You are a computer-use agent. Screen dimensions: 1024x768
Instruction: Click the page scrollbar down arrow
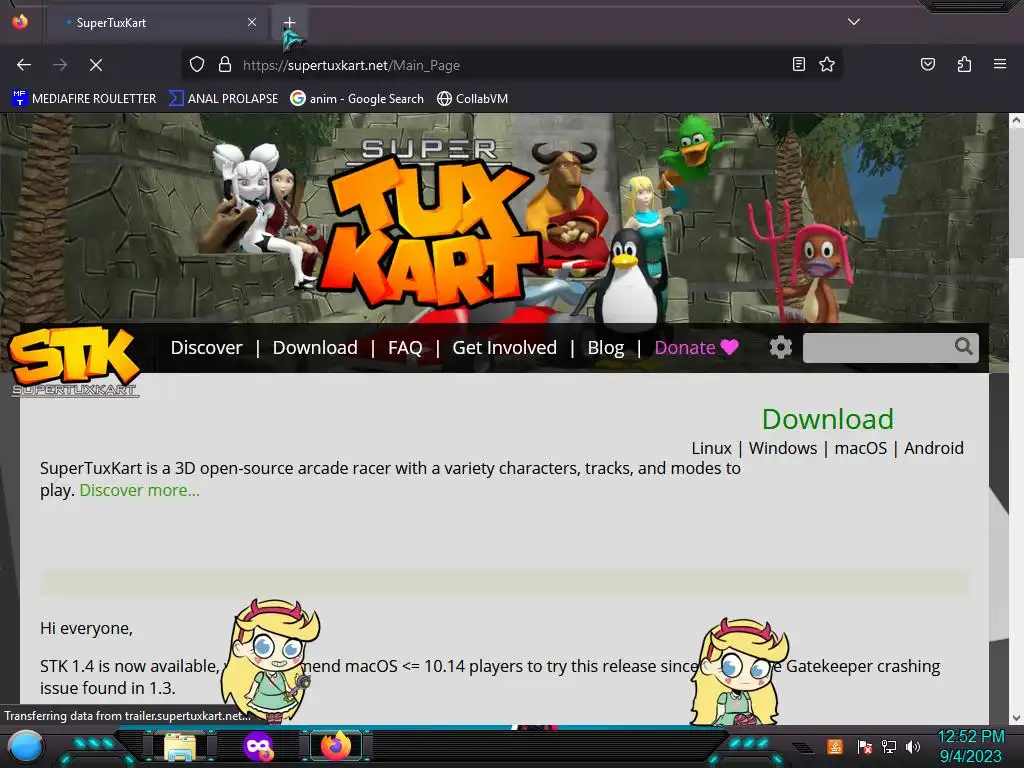pos(1016,718)
